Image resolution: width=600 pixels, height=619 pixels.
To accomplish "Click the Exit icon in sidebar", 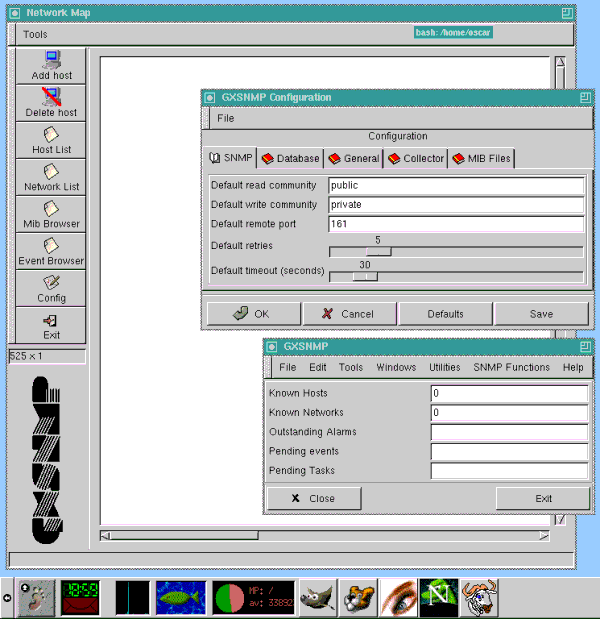I will (51, 324).
